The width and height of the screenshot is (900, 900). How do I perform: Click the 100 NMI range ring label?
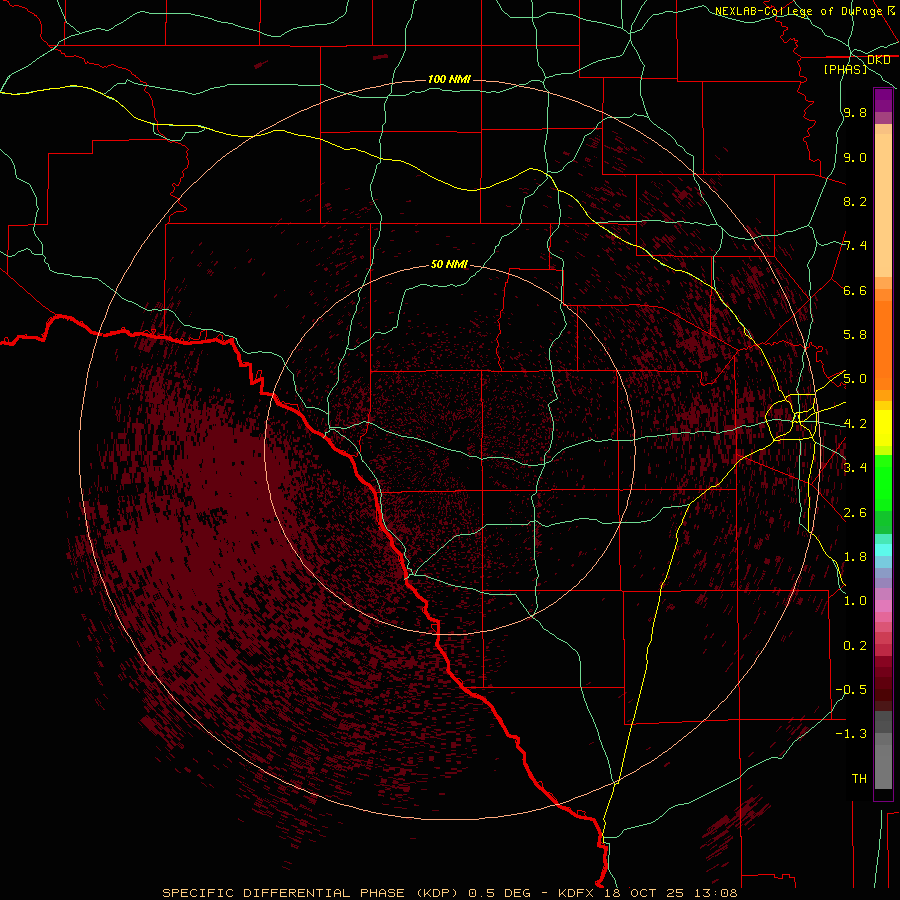pos(449,79)
